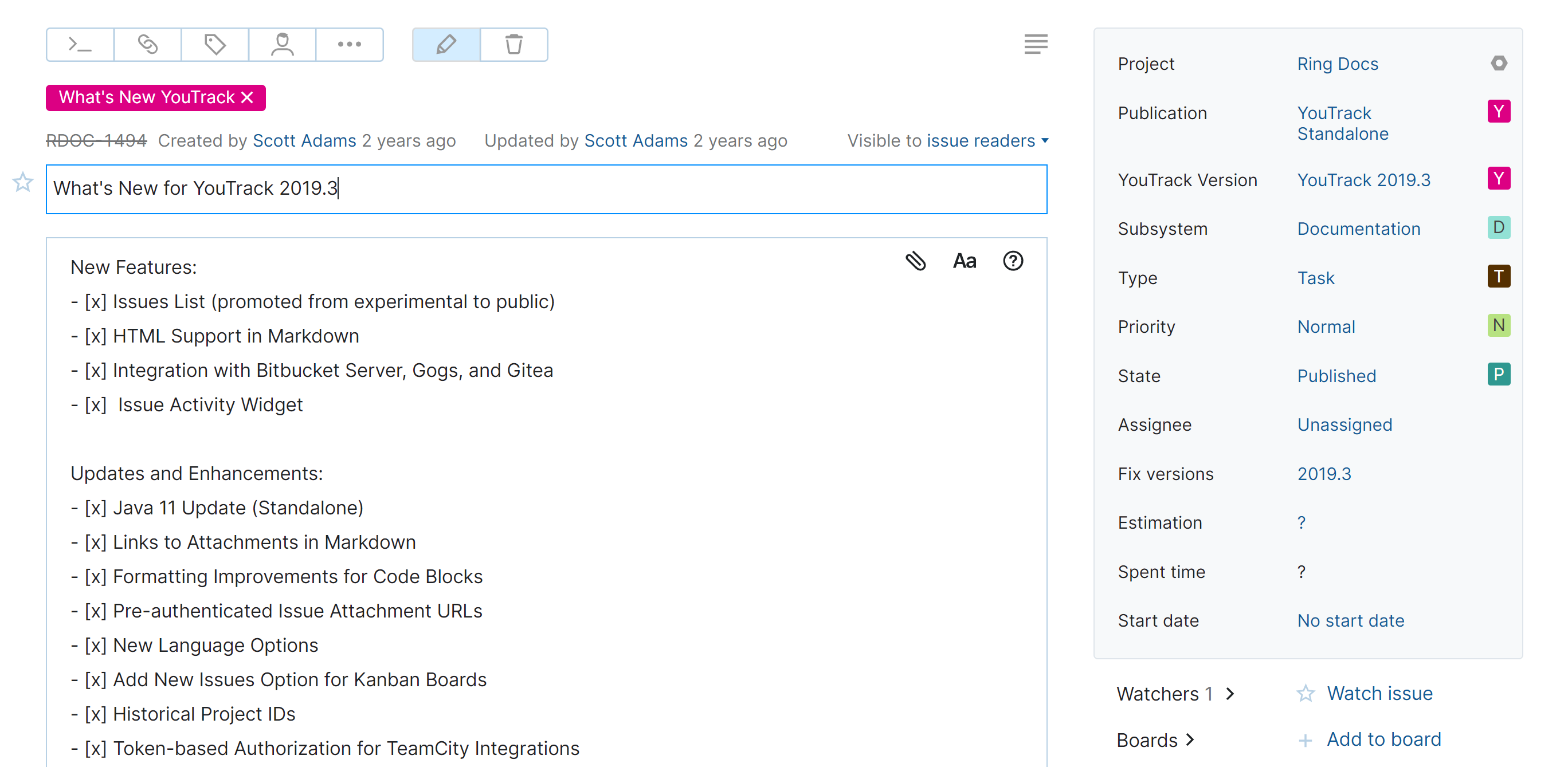The width and height of the screenshot is (1568, 767).
Task: Click the Aa text formatting toggle
Action: 964,261
